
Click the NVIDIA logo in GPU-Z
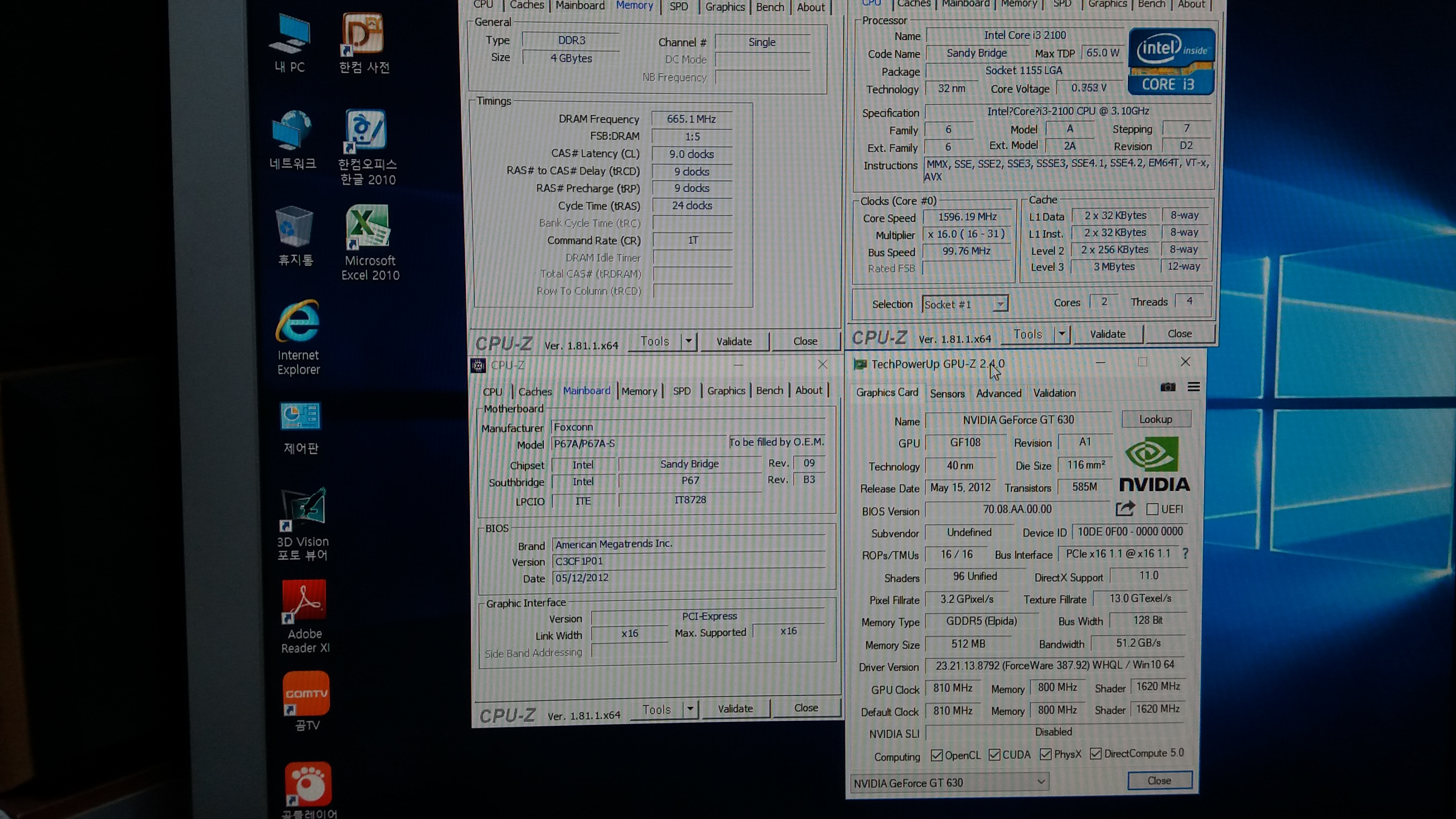pos(1154,465)
